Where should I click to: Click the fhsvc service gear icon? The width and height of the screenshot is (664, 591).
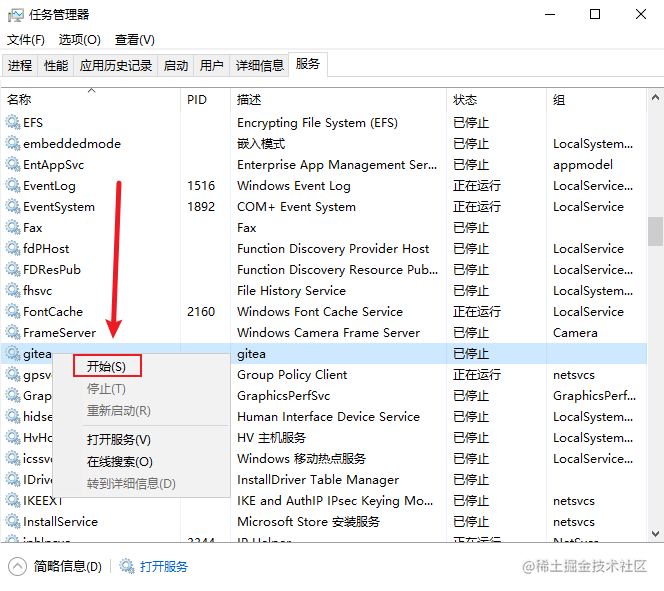[13, 290]
